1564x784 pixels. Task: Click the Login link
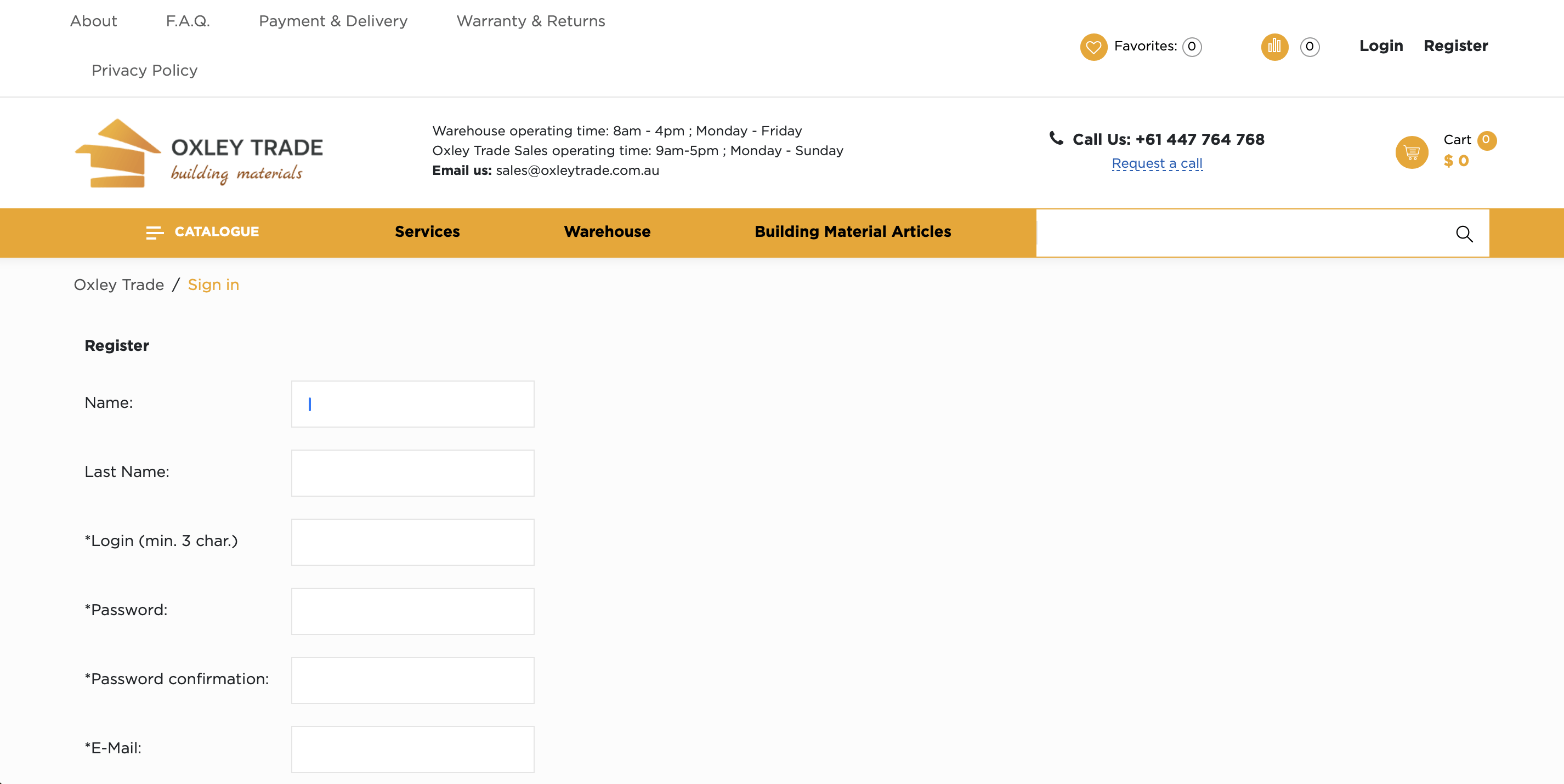click(1381, 46)
